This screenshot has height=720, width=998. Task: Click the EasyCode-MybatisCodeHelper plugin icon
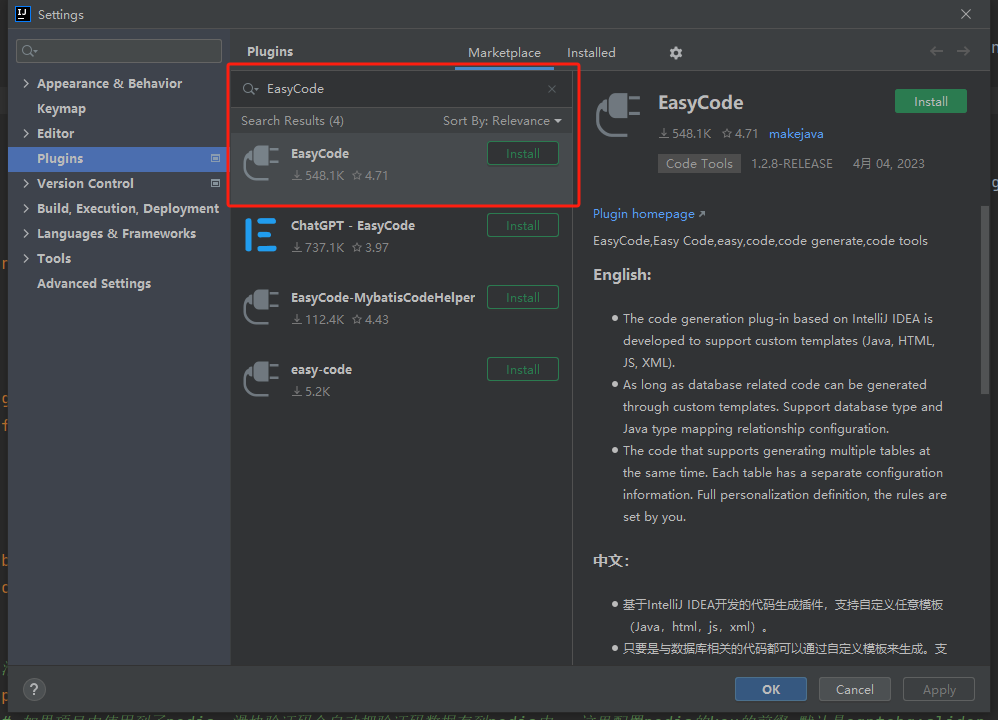(x=262, y=307)
